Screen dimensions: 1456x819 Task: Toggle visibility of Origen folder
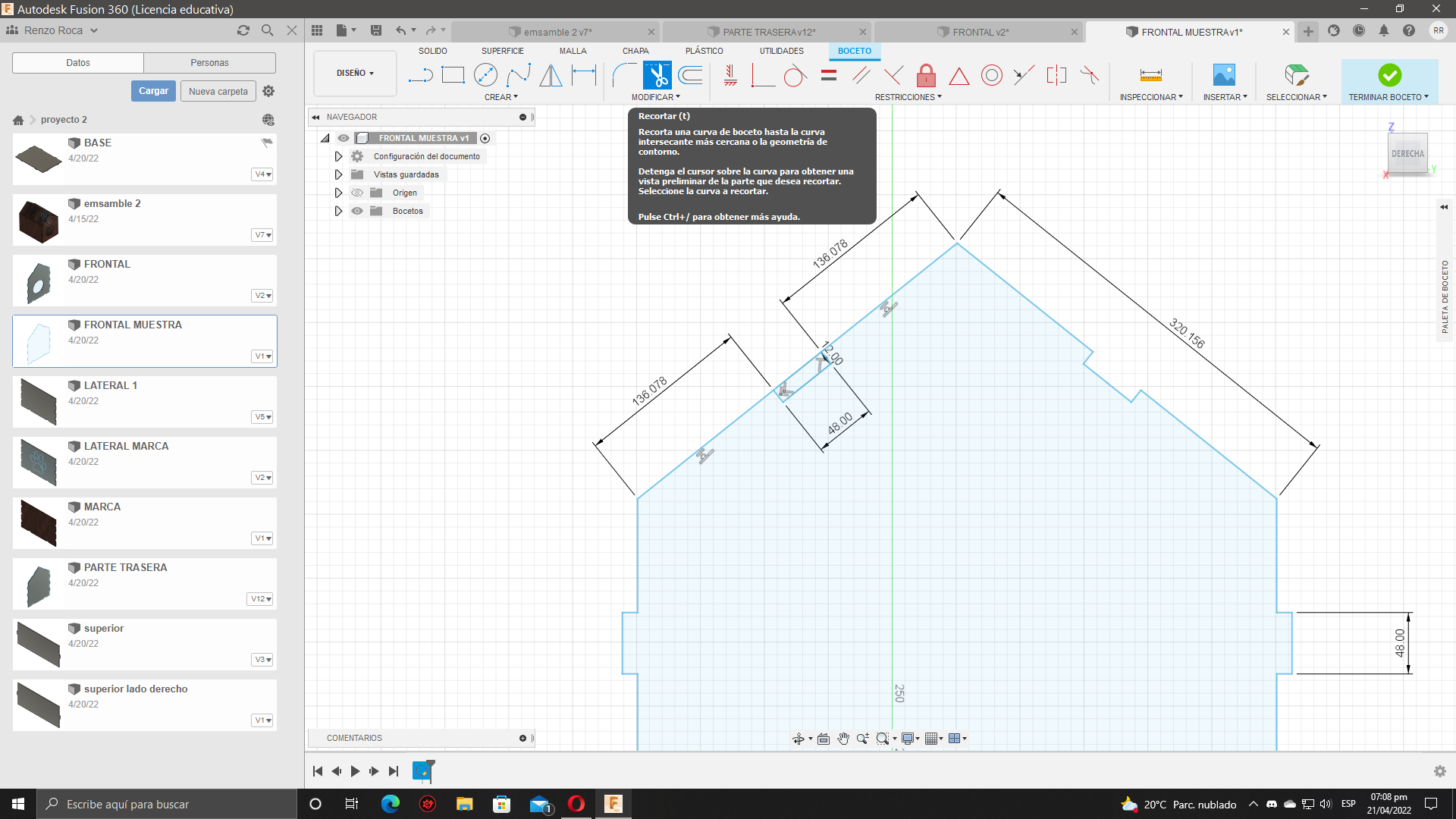coord(357,193)
